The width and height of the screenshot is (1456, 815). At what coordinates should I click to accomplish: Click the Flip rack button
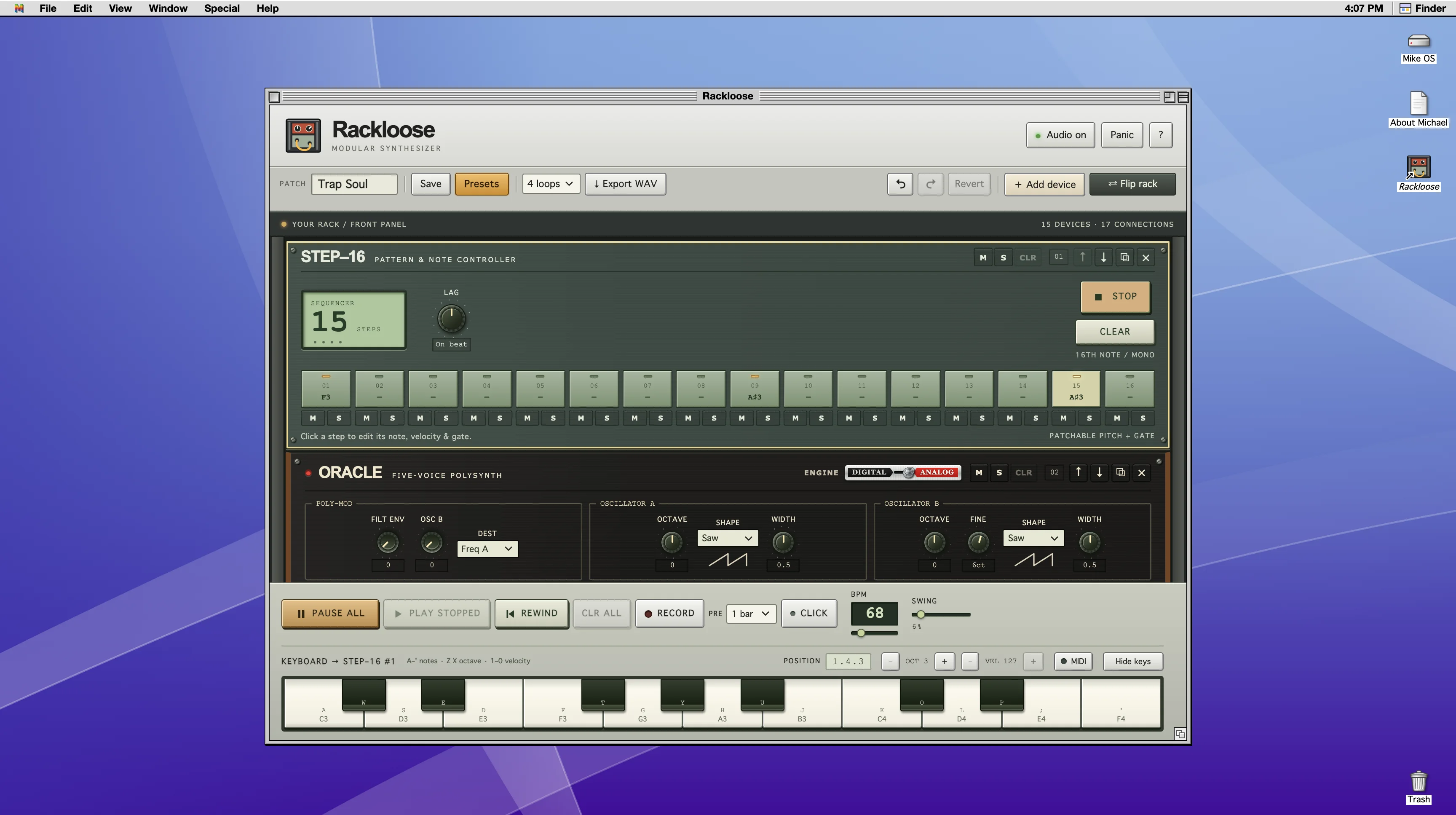1133,184
